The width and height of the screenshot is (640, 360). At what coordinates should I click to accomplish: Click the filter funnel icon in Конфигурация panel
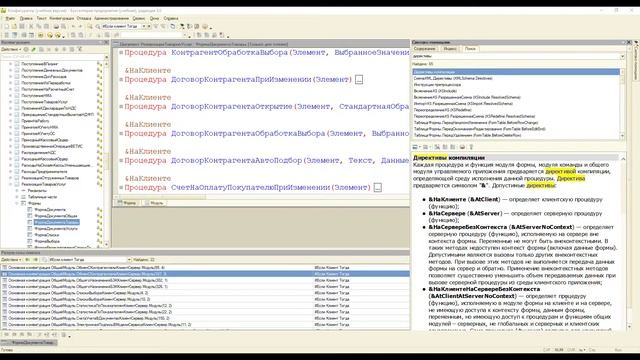click(80, 49)
